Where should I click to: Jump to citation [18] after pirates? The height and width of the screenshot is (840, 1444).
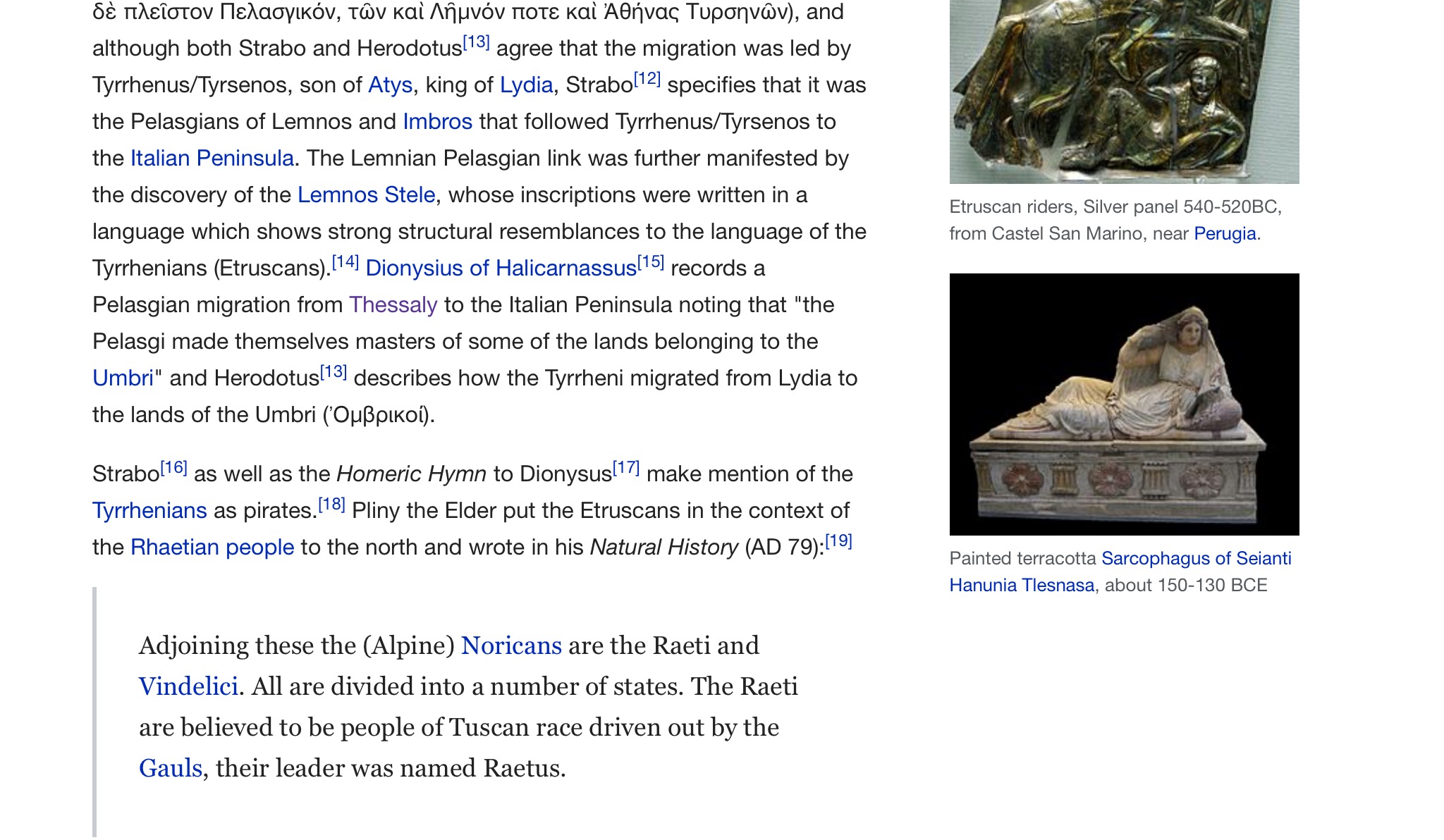331,505
